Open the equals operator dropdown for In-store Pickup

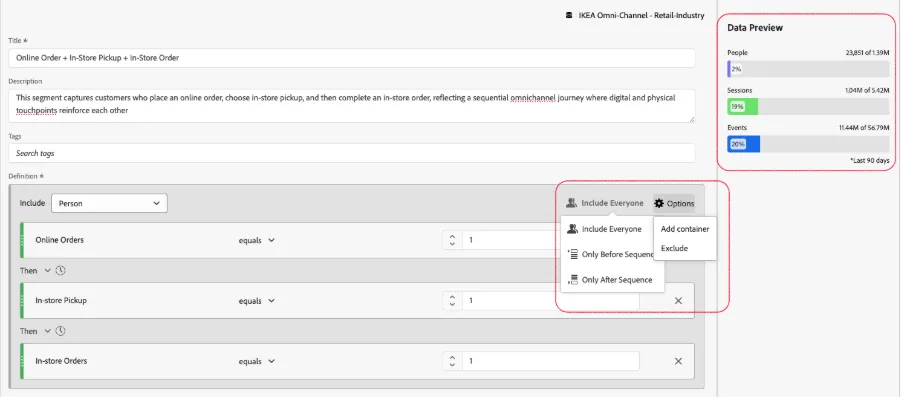point(257,301)
